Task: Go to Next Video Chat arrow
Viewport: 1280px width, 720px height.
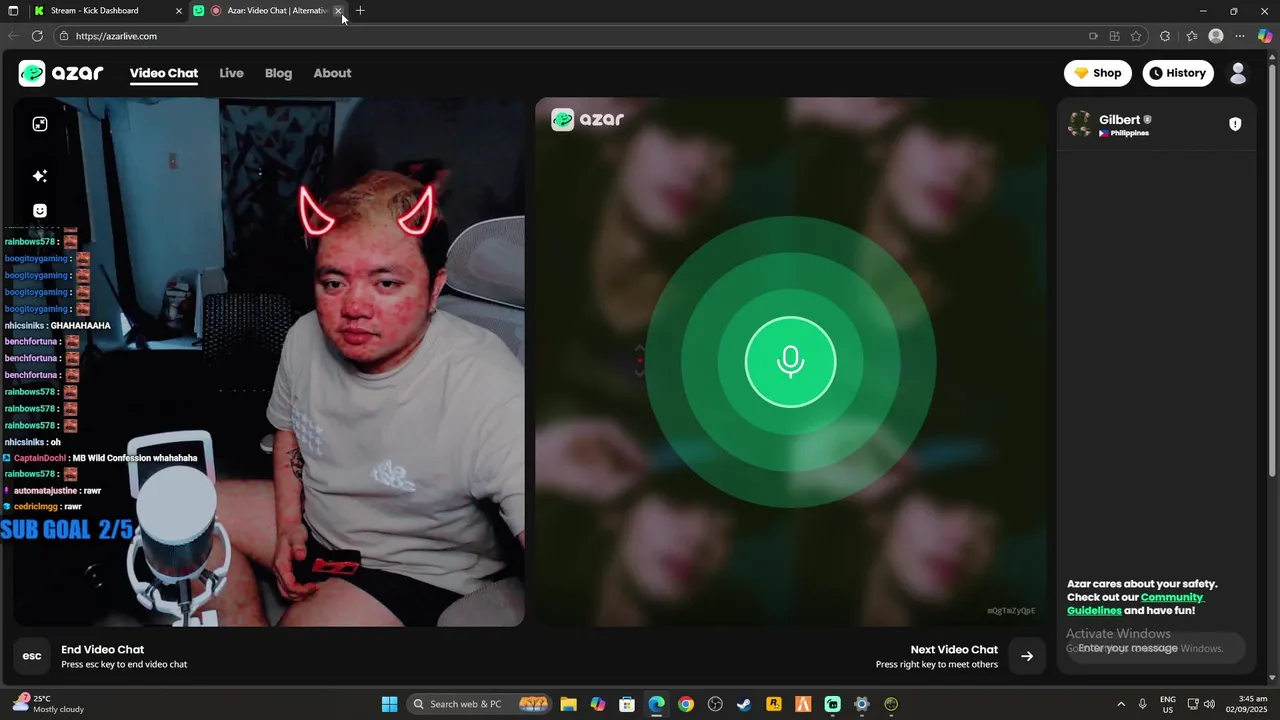Action: click(1027, 656)
